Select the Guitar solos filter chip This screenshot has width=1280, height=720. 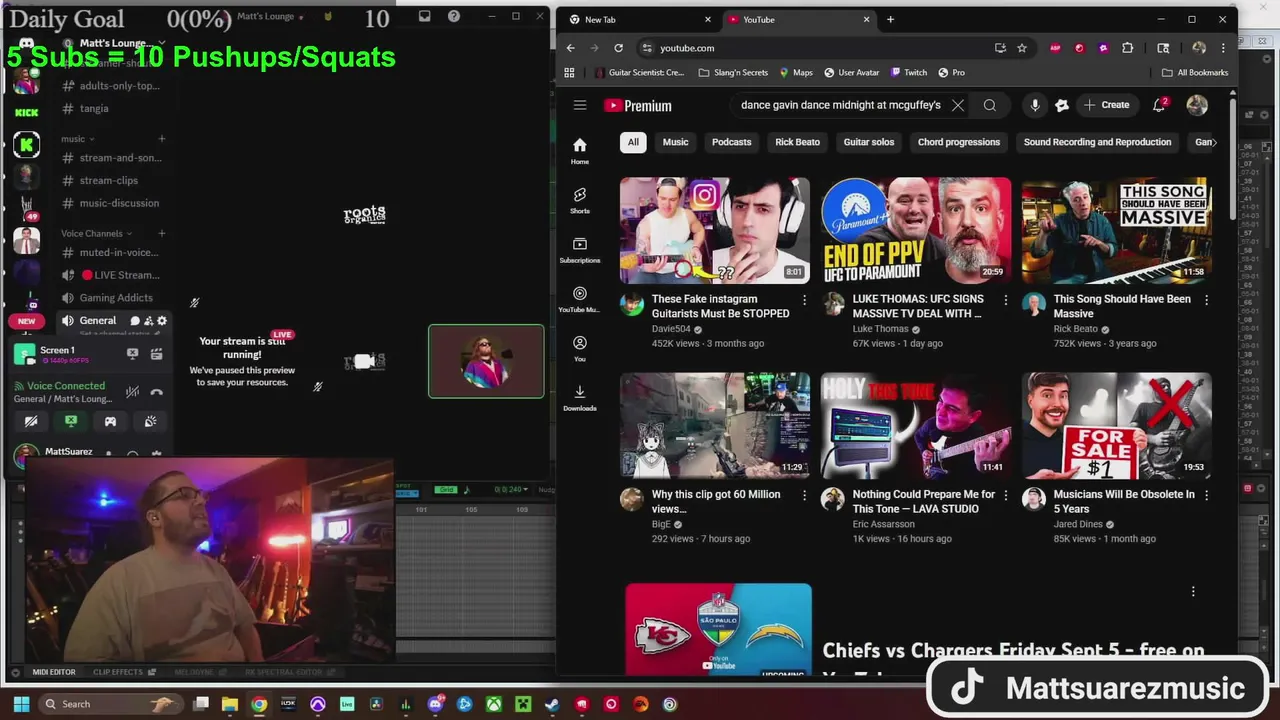pyautogui.click(x=868, y=142)
